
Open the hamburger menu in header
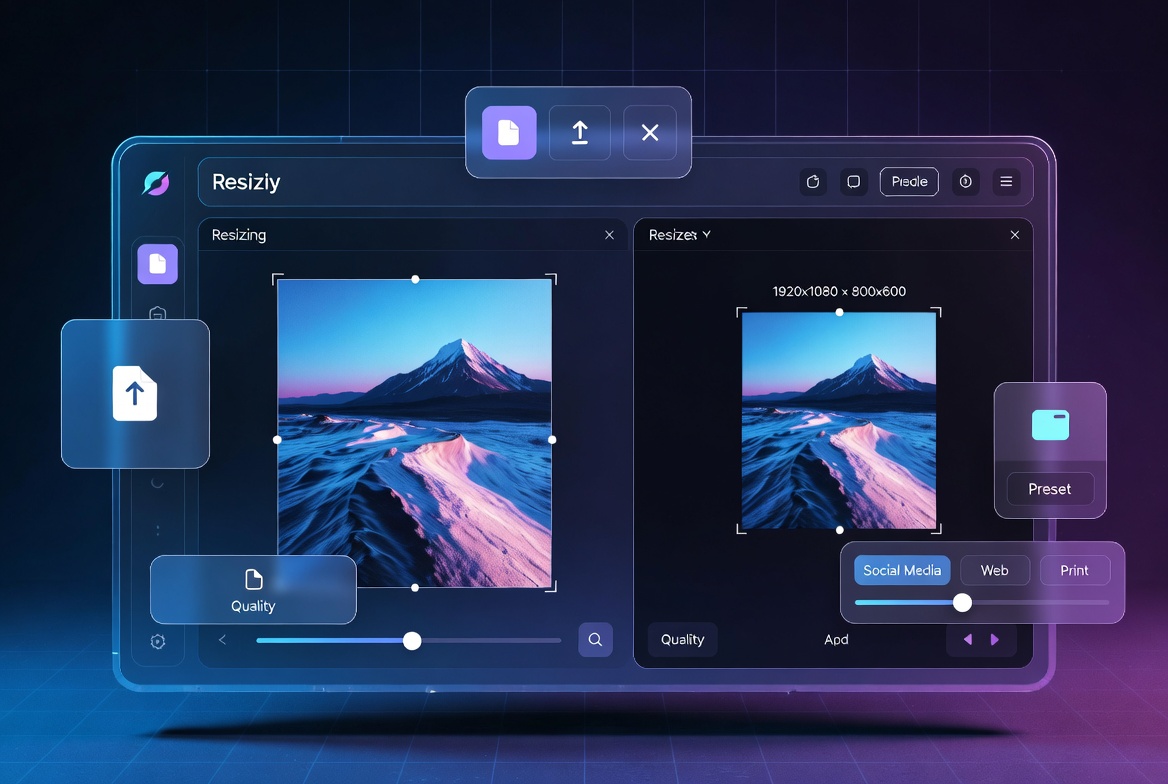pyautogui.click(x=1006, y=182)
